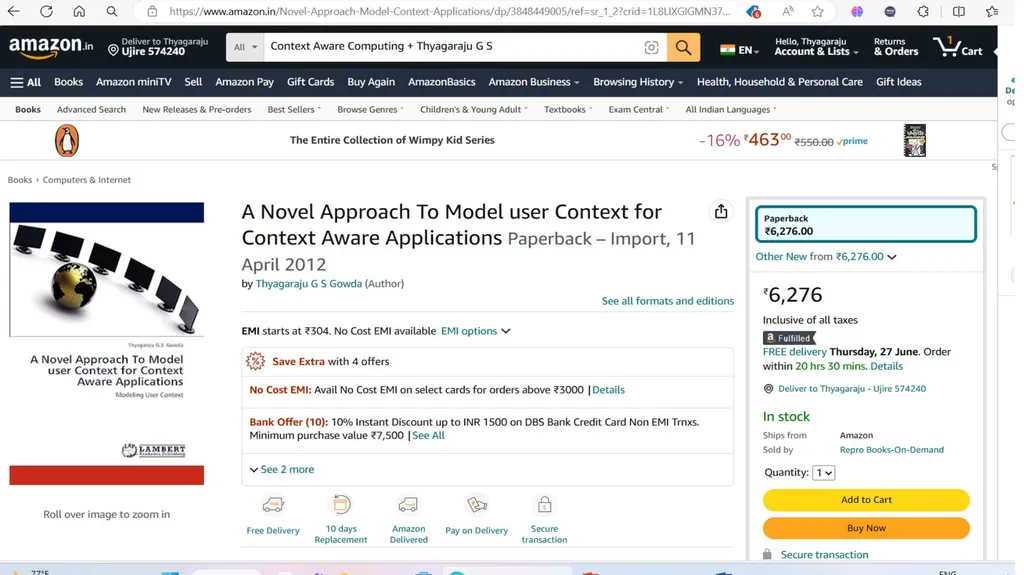Image resolution: width=1024 pixels, height=575 pixels.
Task: Click See All bank offers link
Action: tap(428, 436)
